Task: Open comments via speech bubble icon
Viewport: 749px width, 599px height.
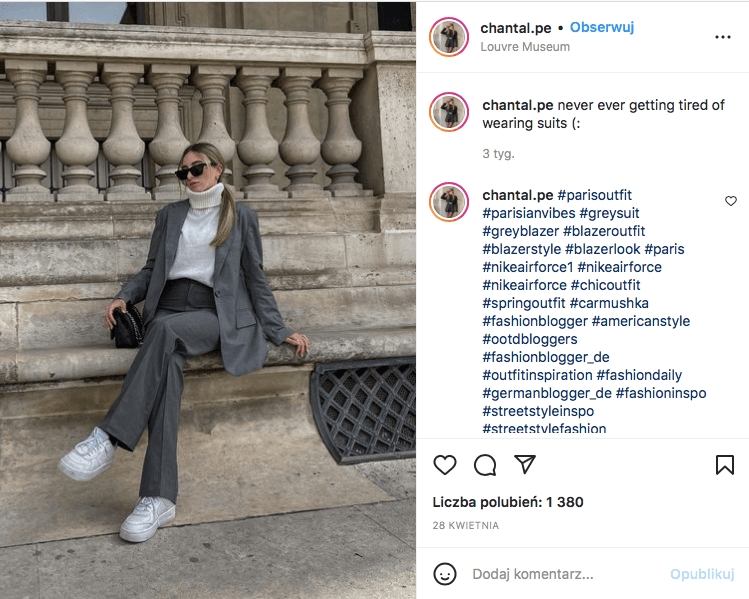Action: click(485, 465)
